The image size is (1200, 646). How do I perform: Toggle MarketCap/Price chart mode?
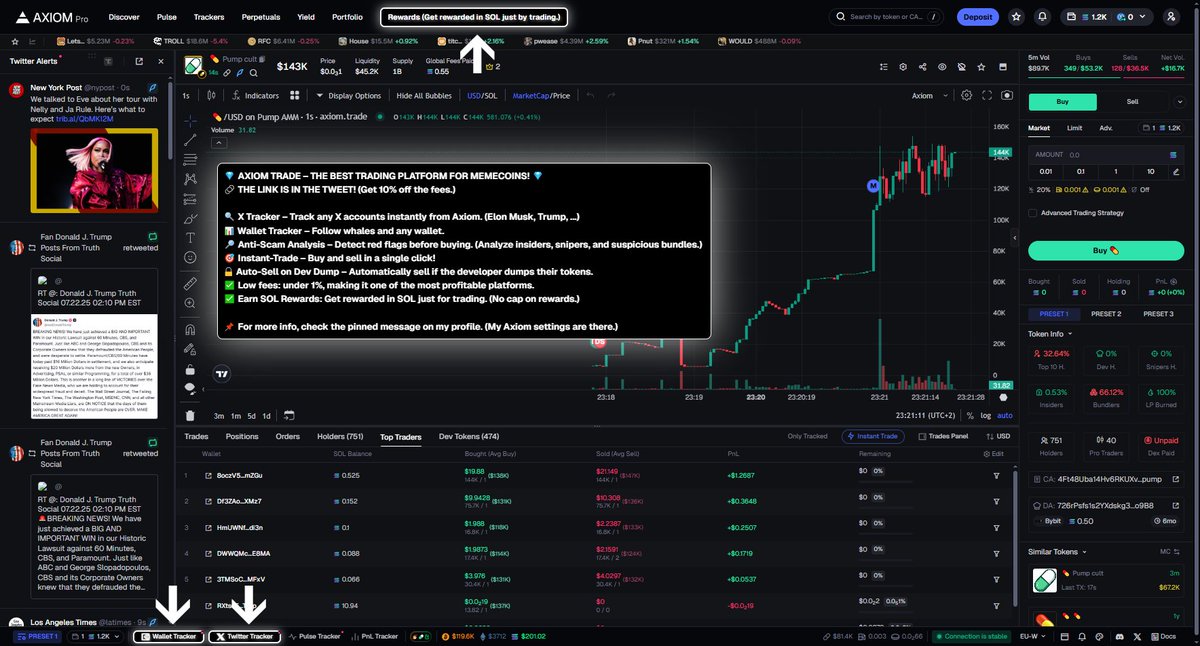pyautogui.click(x=541, y=96)
